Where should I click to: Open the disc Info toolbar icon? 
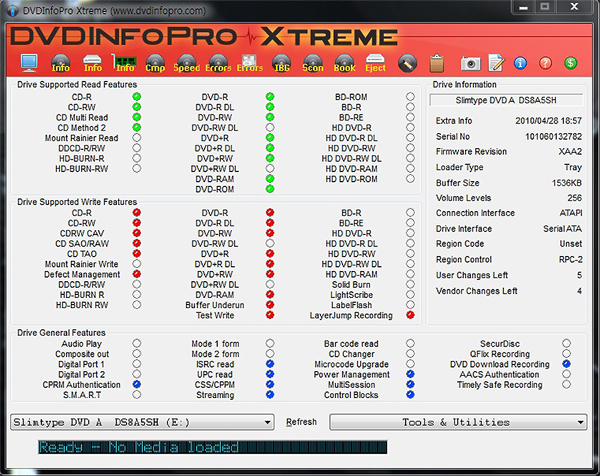60,63
